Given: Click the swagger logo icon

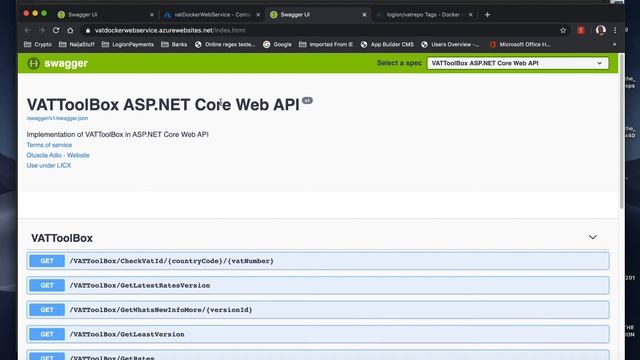Looking at the screenshot, I should (33, 63).
